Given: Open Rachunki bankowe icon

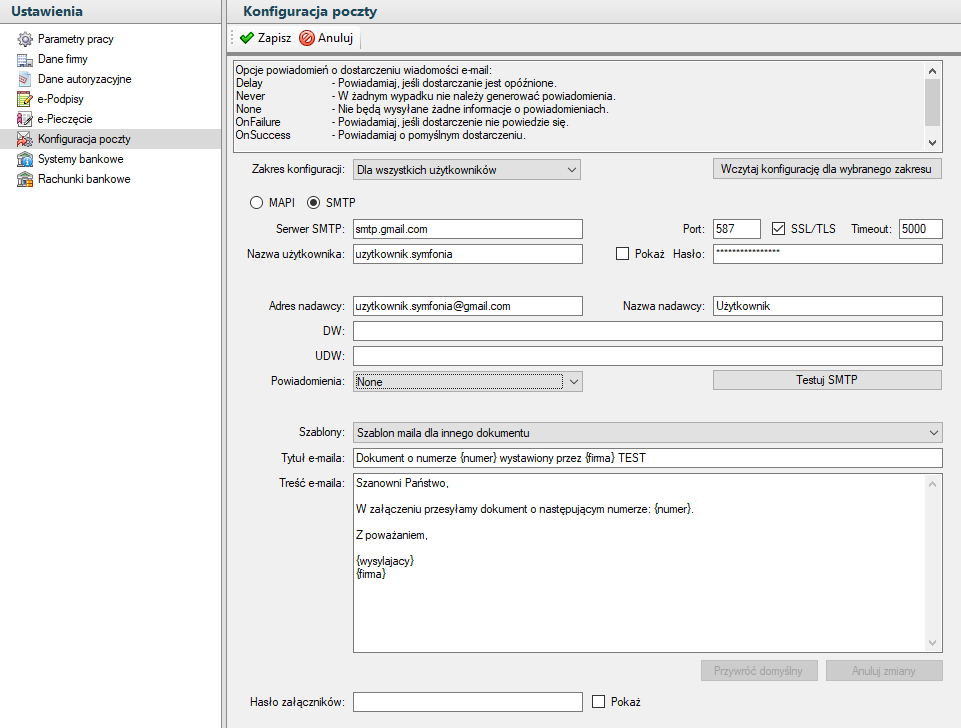Looking at the screenshot, I should point(25,180).
